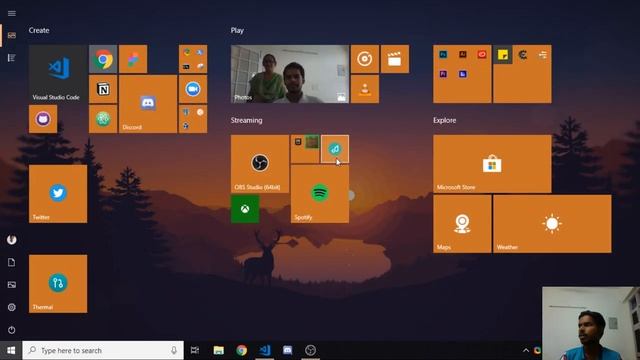Select the Explore group header

click(444, 120)
